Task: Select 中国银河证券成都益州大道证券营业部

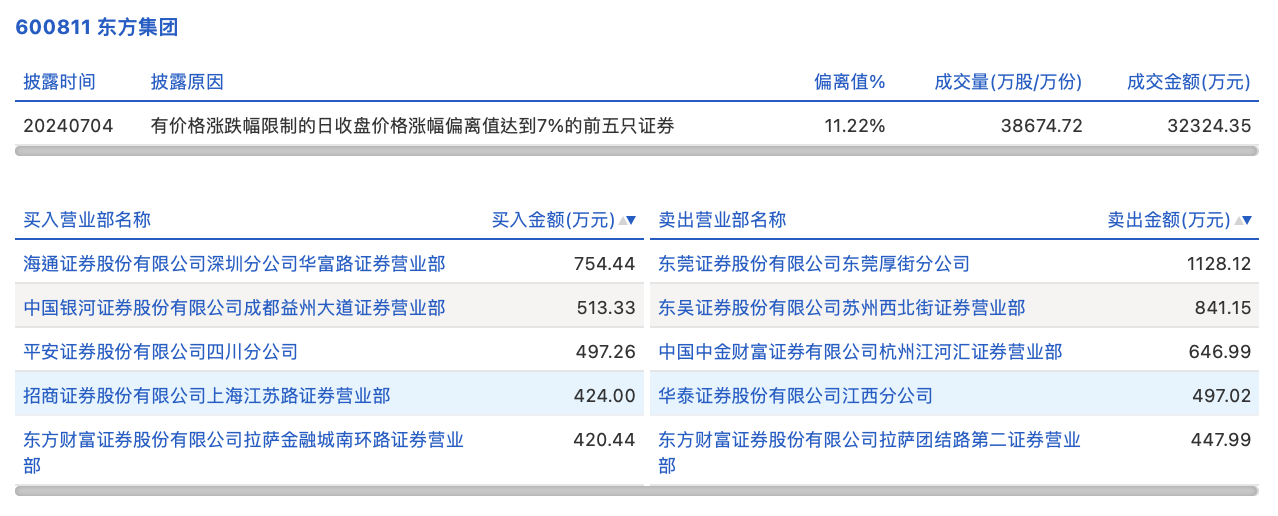Action: pyautogui.click(x=235, y=308)
